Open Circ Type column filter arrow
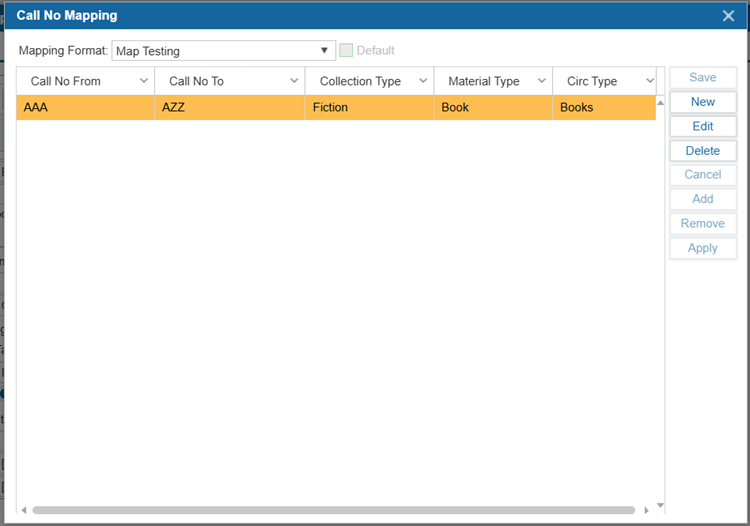 [645, 81]
